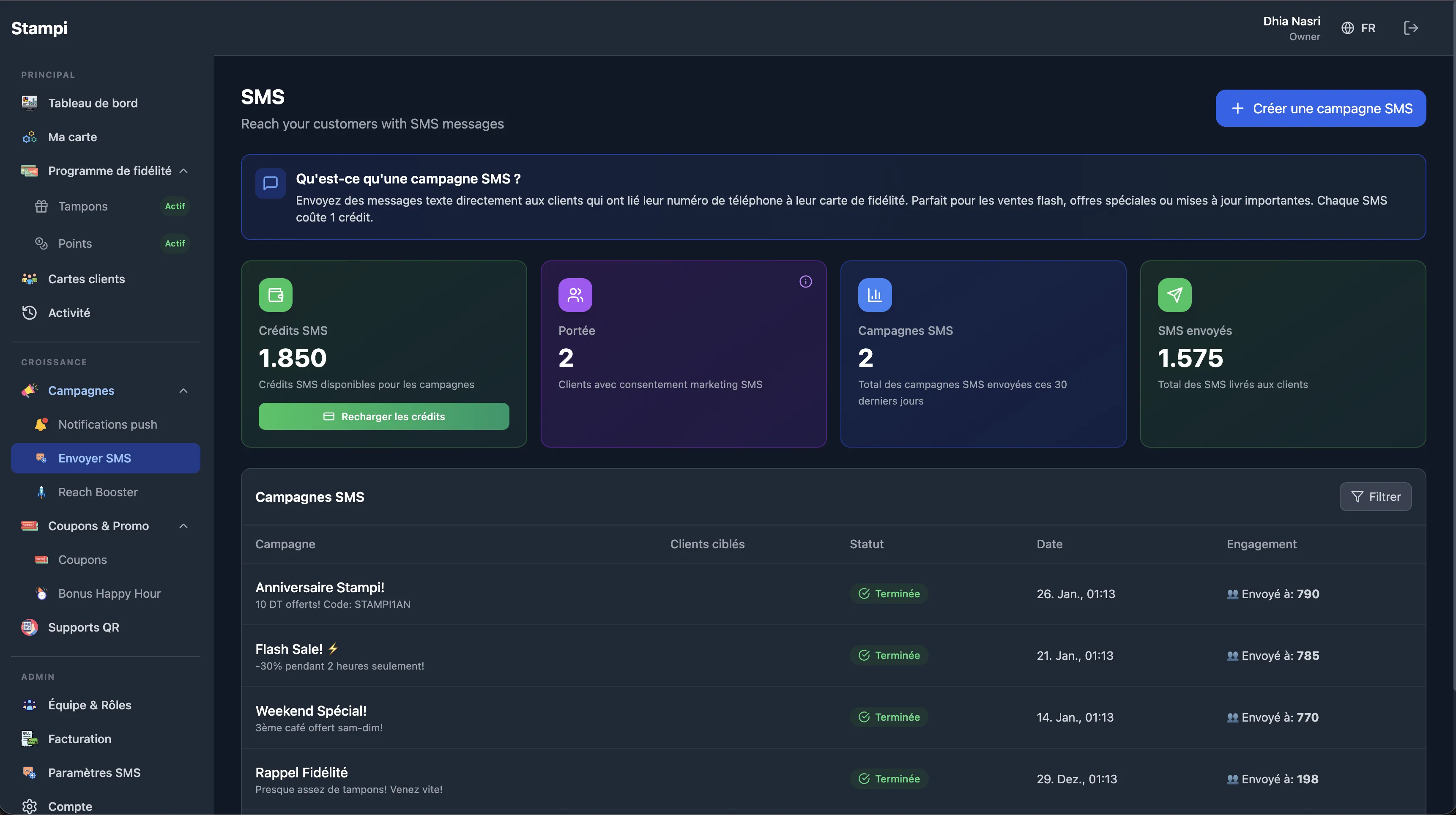Go to Tableau de bord

(93, 103)
